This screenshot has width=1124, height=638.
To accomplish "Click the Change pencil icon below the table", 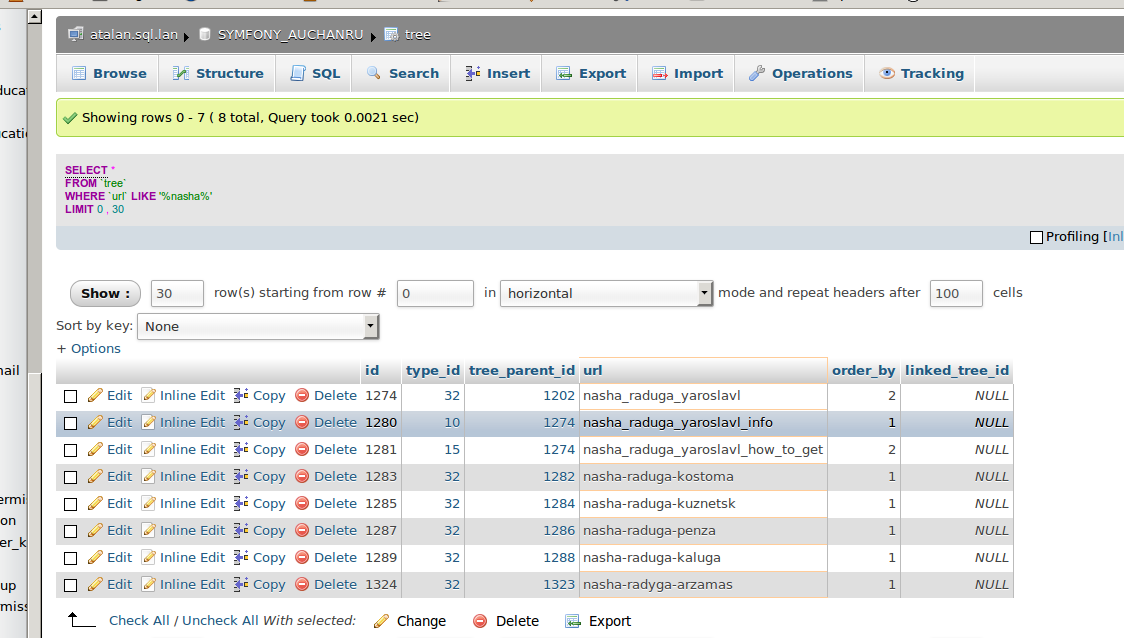I will (x=381, y=621).
